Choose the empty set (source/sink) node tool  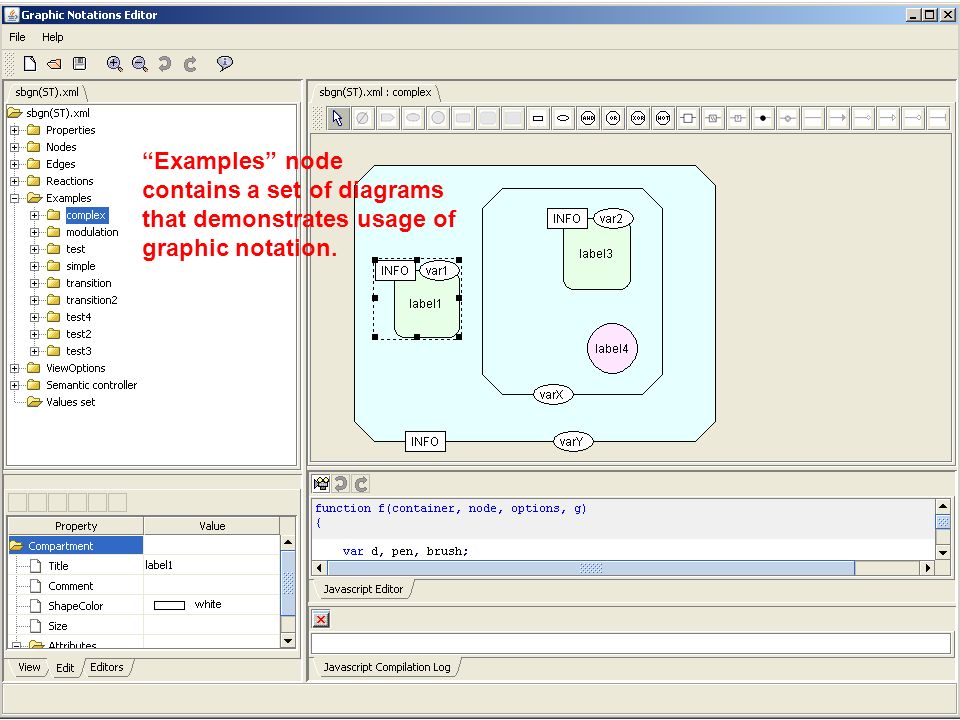click(362, 118)
